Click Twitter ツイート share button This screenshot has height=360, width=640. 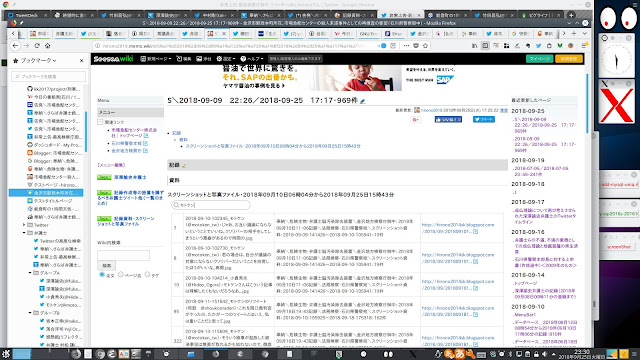click(484, 119)
